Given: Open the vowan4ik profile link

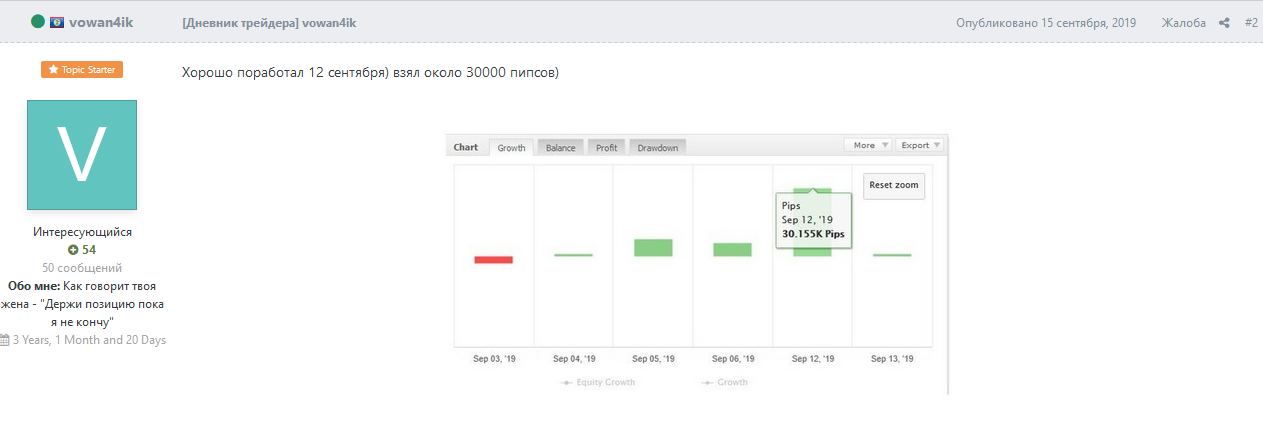Looking at the screenshot, I should coord(102,21).
